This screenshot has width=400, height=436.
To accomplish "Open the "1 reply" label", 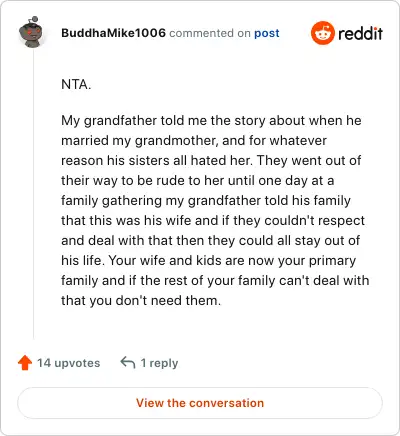I will pos(159,363).
